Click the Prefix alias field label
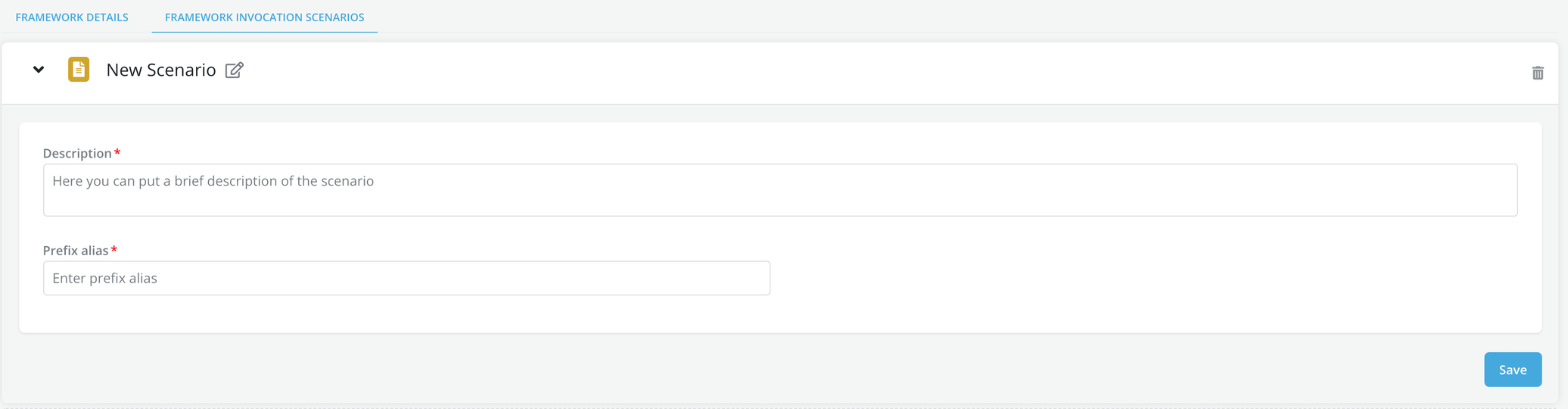Viewport: 1568px width, 409px height. pyautogui.click(x=76, y=250)
